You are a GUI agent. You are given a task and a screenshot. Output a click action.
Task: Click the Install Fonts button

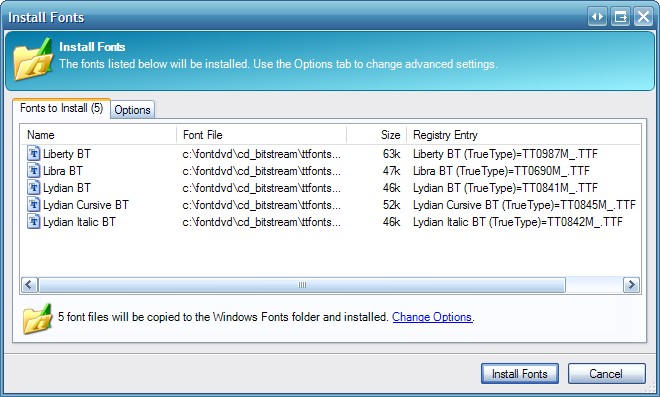520,373
